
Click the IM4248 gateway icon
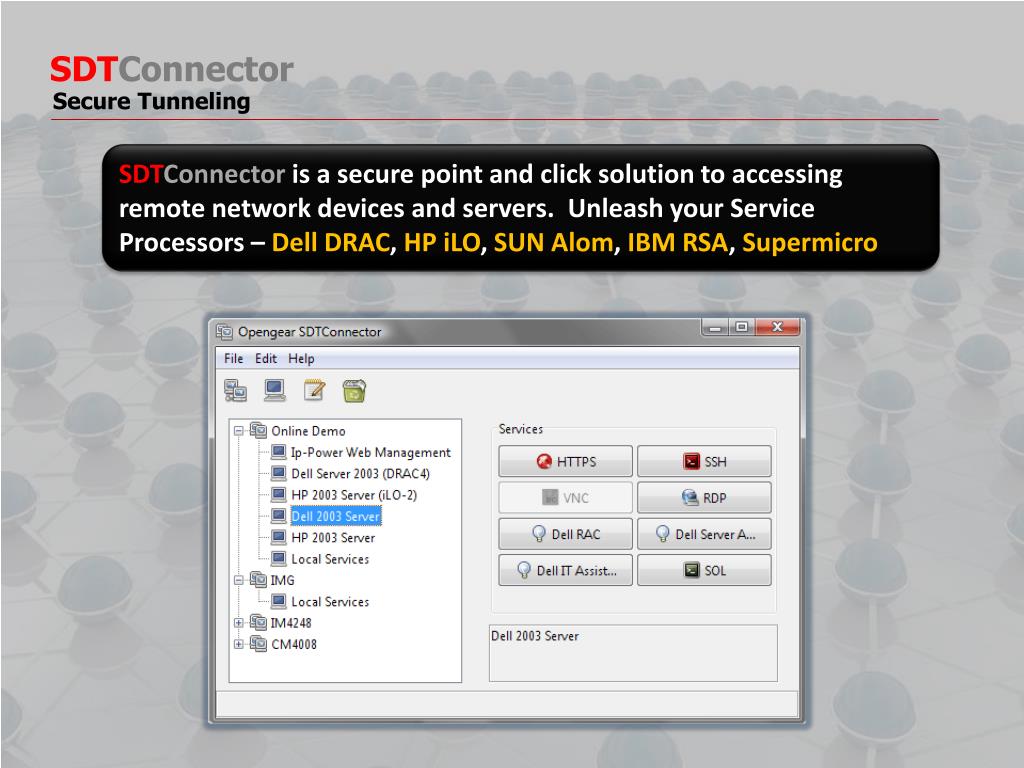[259, 622]
